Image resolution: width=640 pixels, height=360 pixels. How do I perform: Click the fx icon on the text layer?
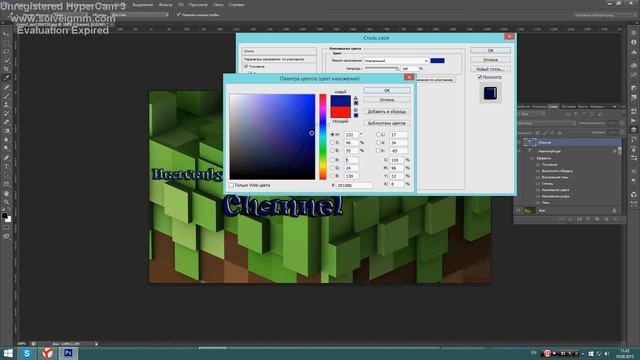point(614,151)
